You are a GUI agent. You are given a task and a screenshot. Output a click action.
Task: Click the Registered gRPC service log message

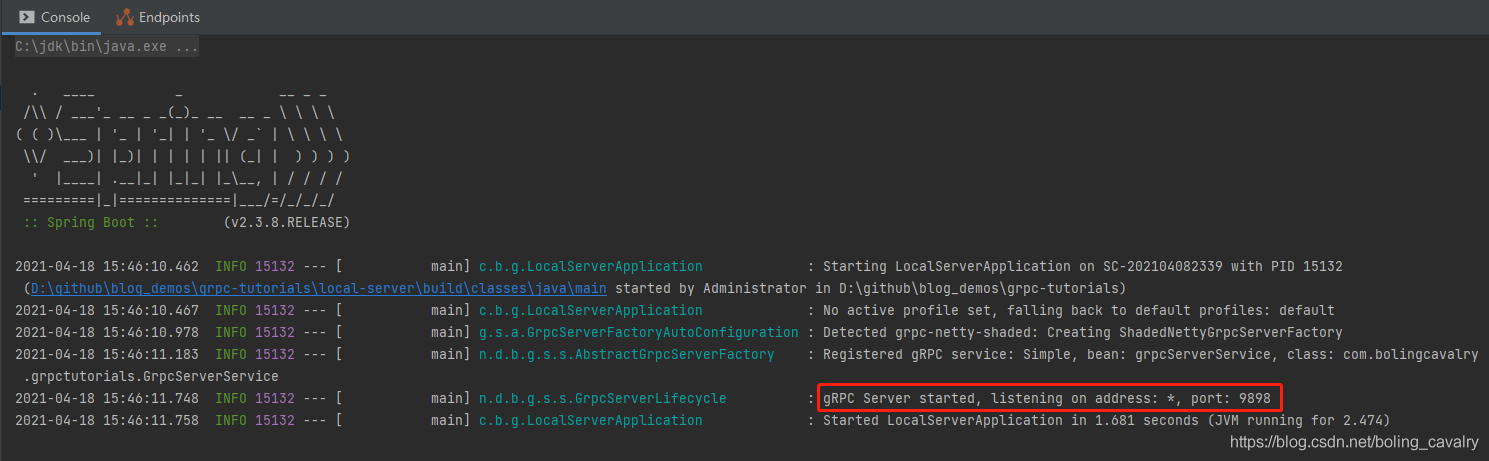pyautogui.click(x=1150, y=354)
